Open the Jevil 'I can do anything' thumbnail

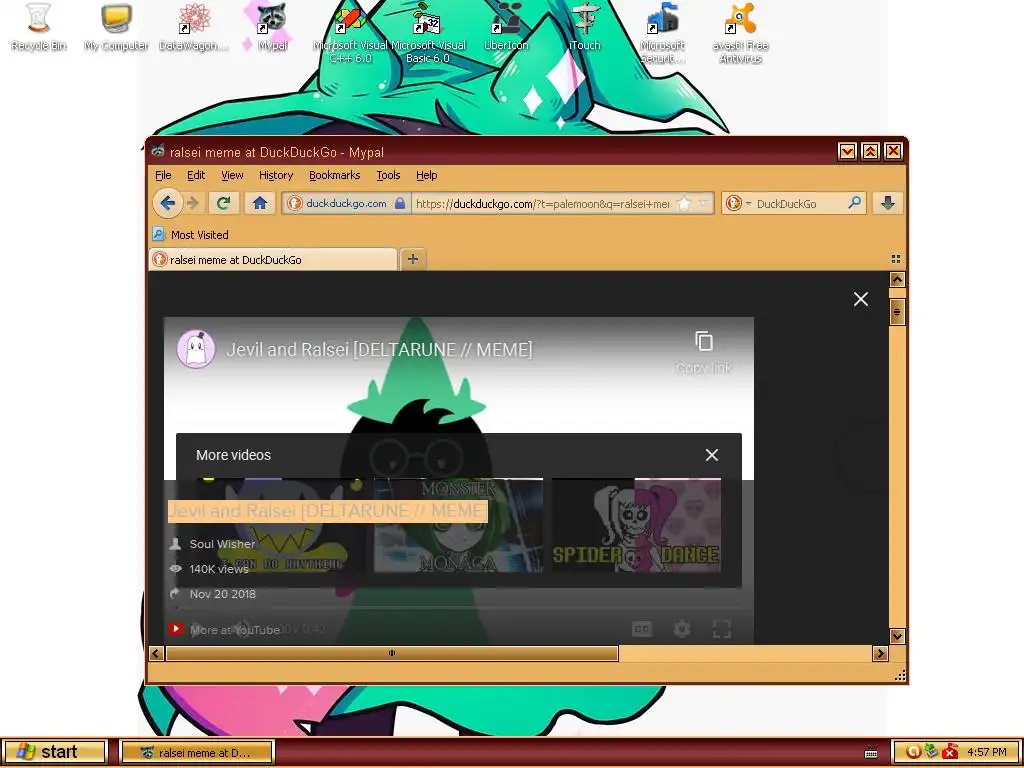280,525
